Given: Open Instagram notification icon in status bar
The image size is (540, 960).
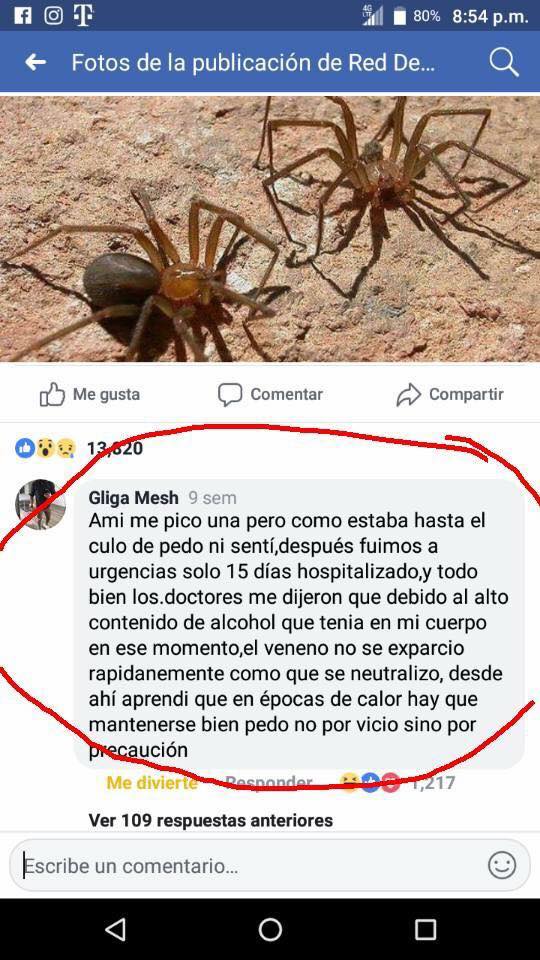Looking at the screenshot, I should click(x=53, y=15).
